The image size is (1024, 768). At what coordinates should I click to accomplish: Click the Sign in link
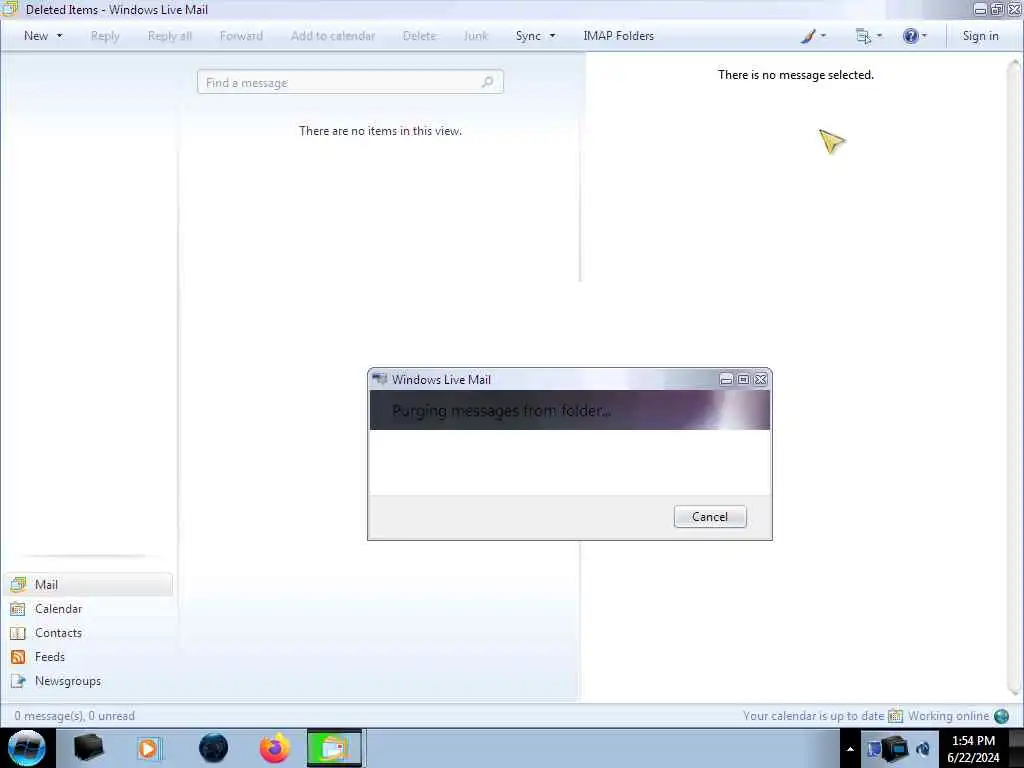980,36
